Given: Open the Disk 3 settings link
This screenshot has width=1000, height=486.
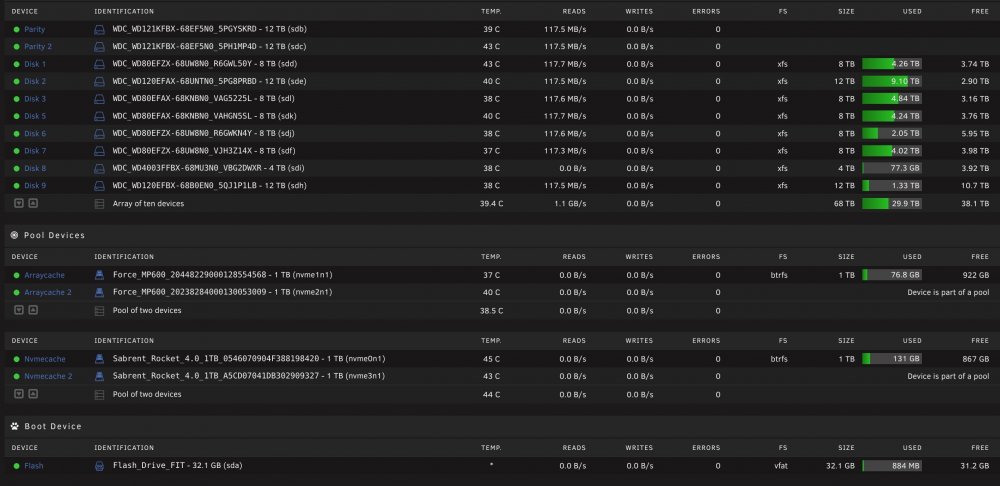Looking at the screenshot, I should point(35,99).
